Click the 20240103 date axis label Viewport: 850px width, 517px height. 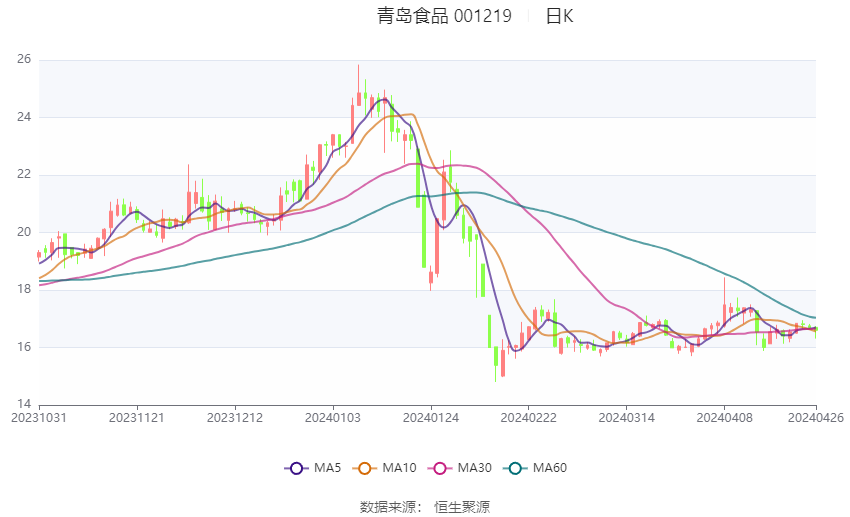(333, 417)
